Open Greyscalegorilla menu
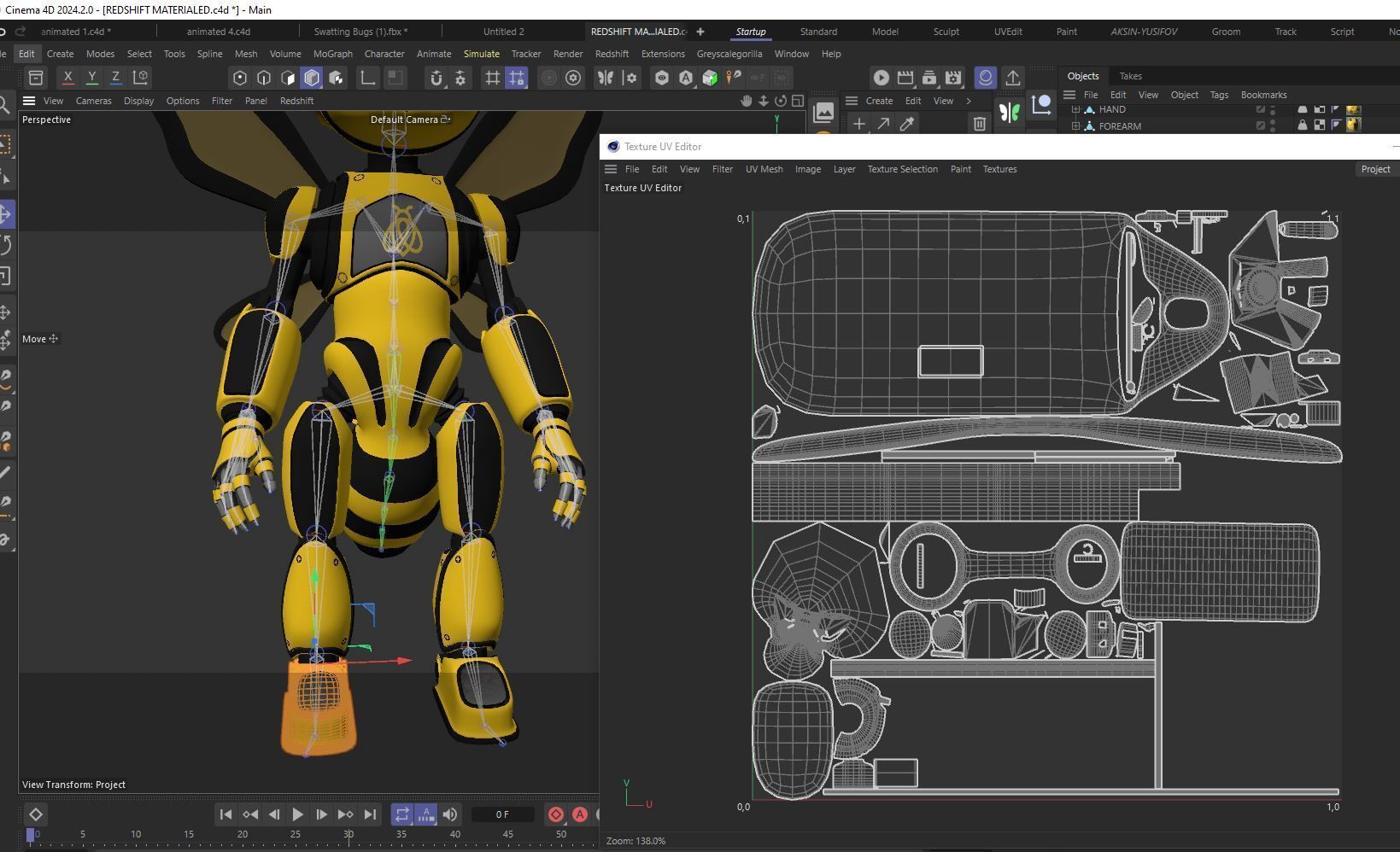This screenshot has width=1400, height=852. tap(729, 54)
